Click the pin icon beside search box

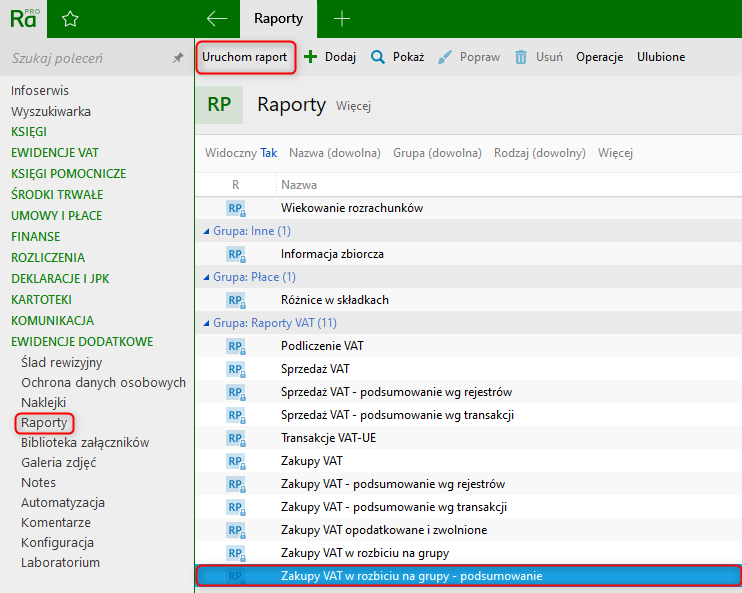pos(178,59)
